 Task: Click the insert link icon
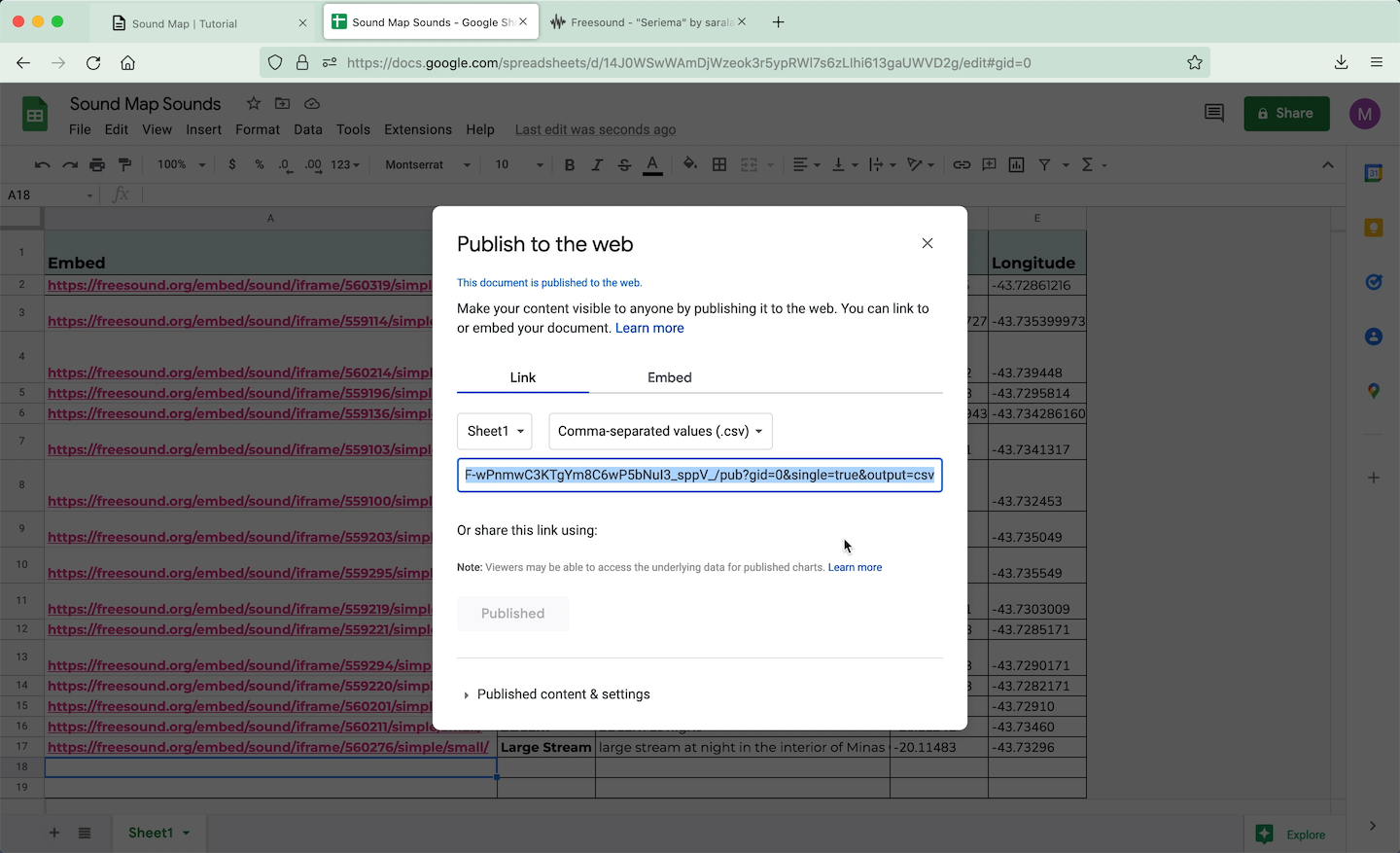(x=962, y=165)
